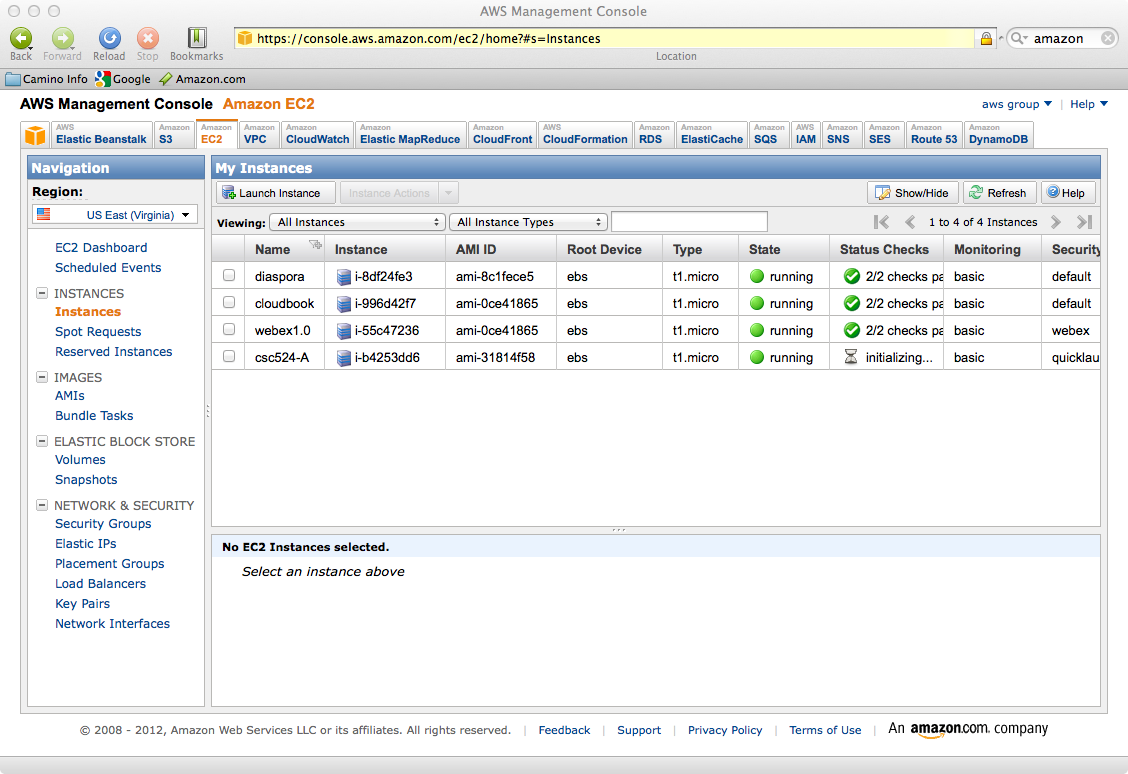Click the Refresh instances button
Image resolution: width=1128 pixels, height=774 pixels.
(x=999, y=193)
